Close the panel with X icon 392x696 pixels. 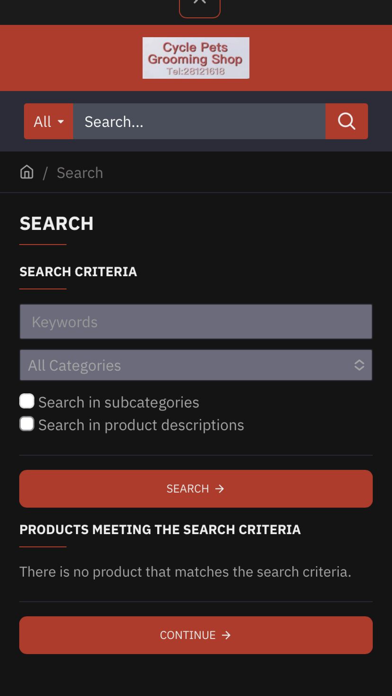[200, 5]
